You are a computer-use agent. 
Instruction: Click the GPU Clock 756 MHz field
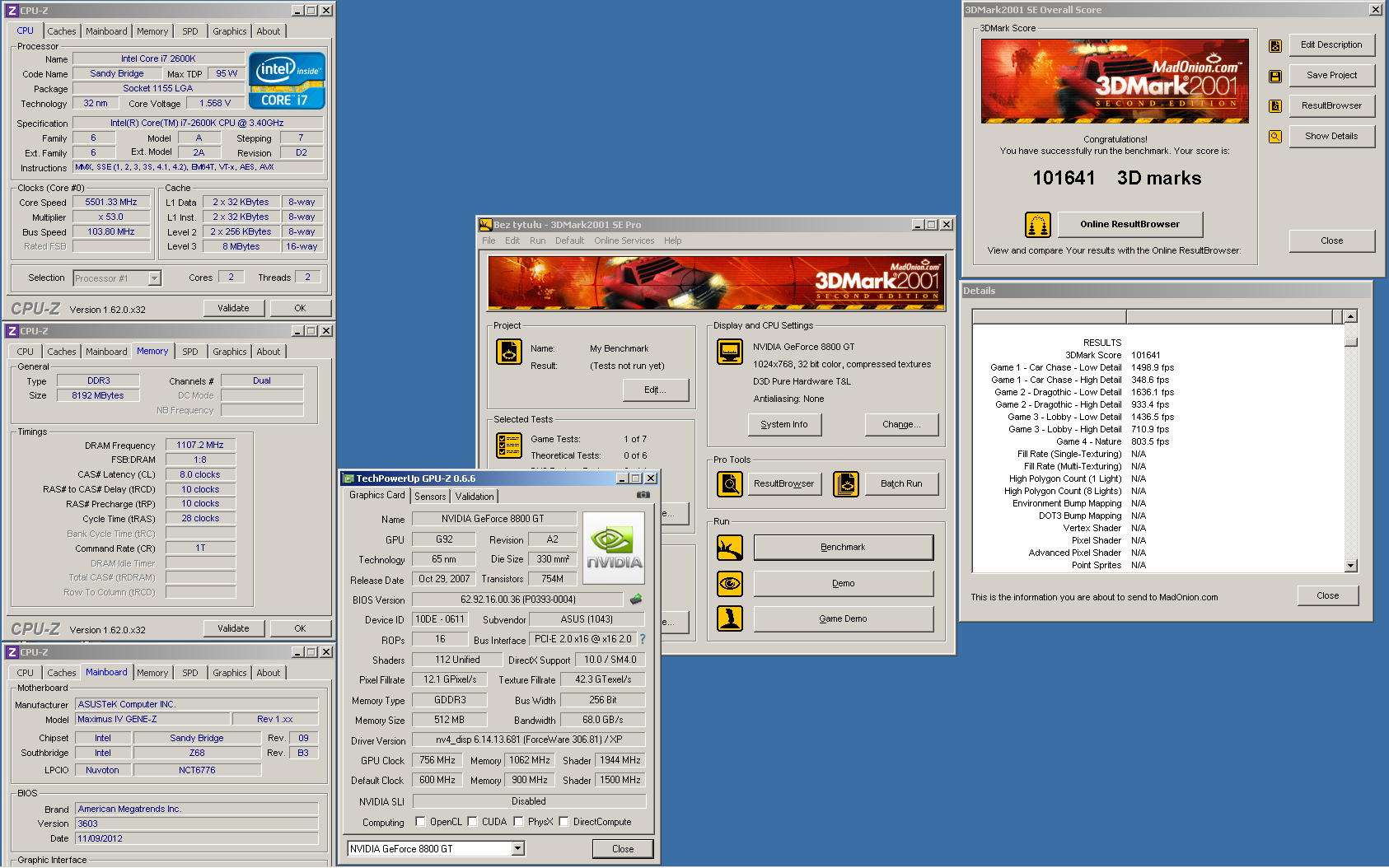point(437,760)
